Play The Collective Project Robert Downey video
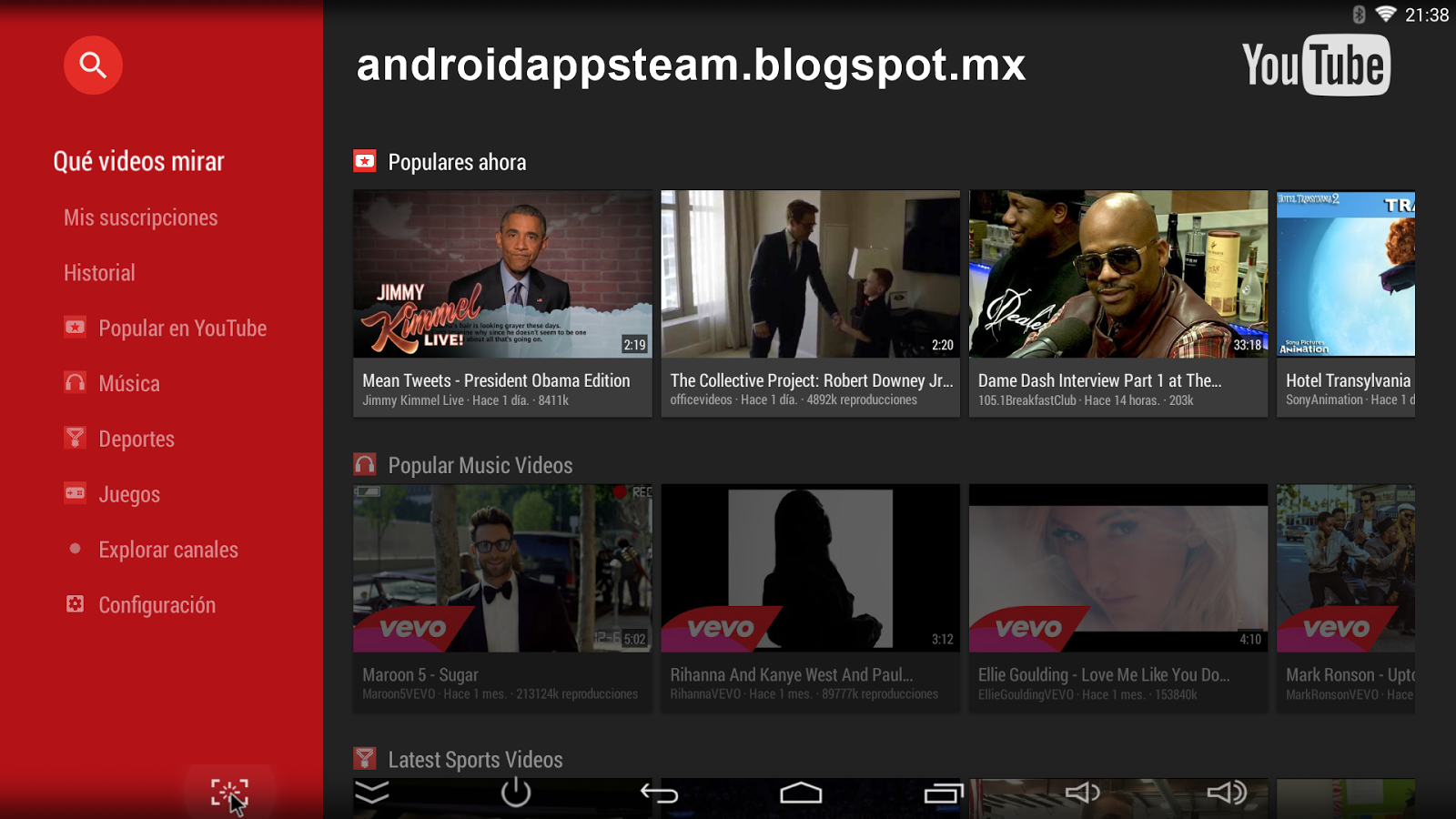Image resolution: width=1456 pixels, height=819 pixels. (x=811, y=274)
